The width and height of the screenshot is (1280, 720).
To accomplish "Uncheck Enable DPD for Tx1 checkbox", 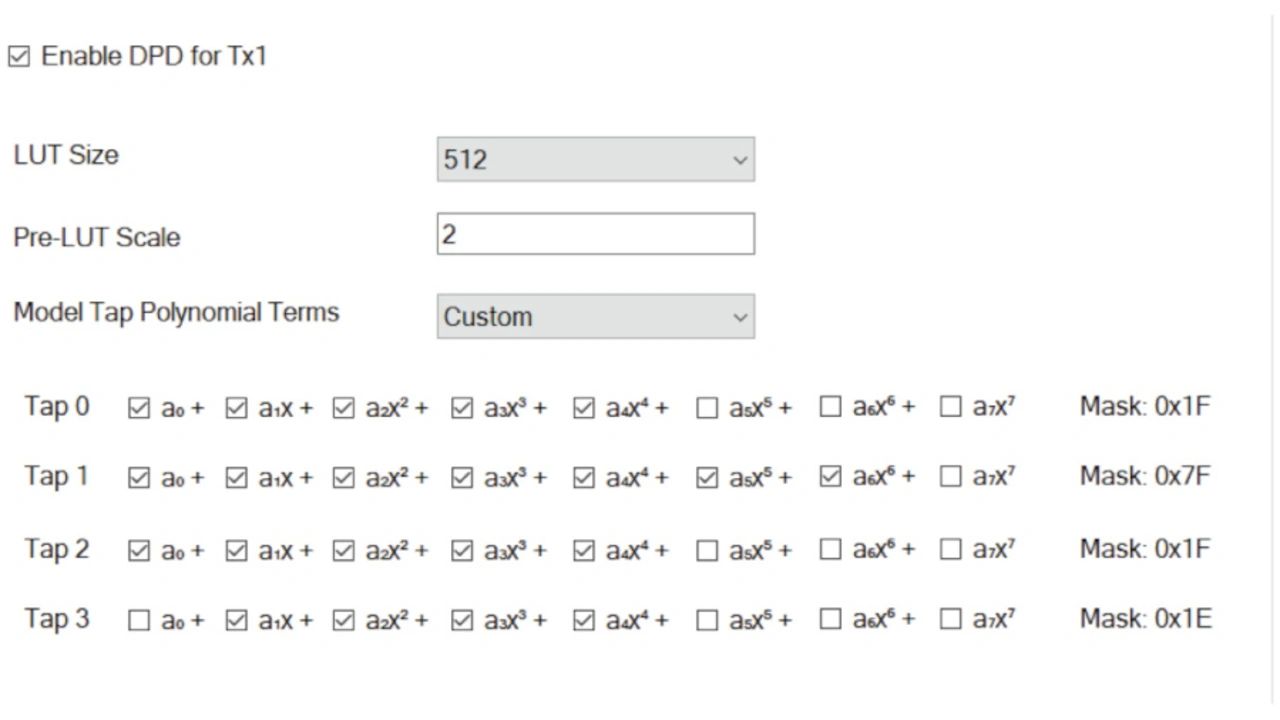I will pyautogui.click(x=19, y=57).
